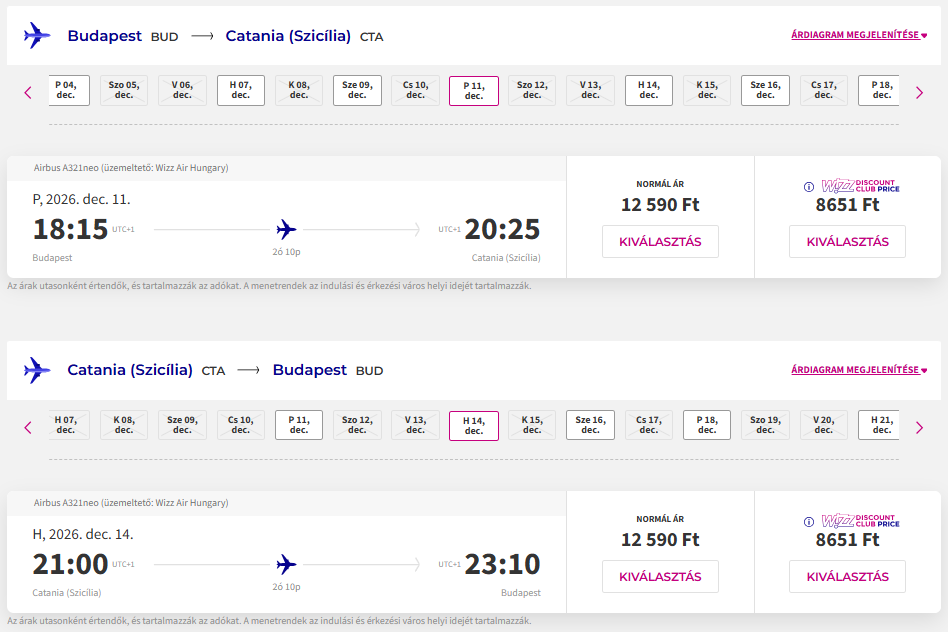Click info icon next to outbound Wizz Discount Club price

809,187
